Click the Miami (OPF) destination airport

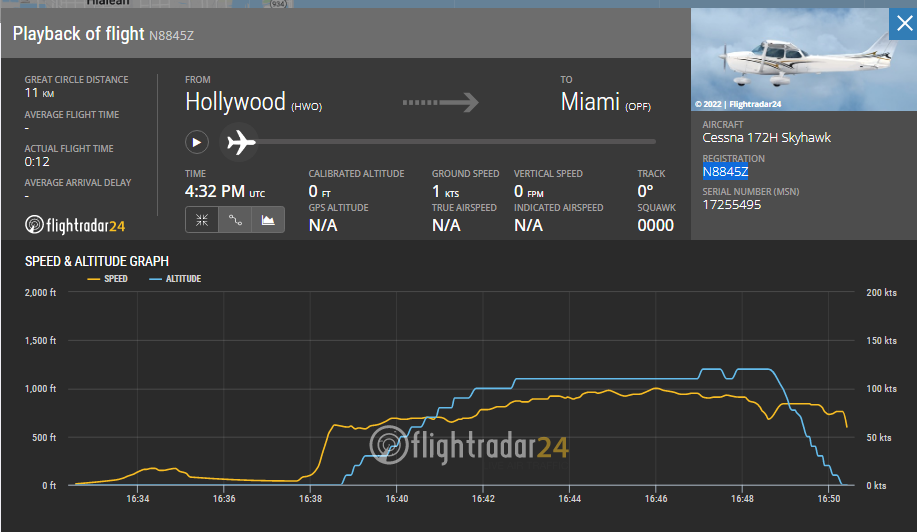coord(605,102)
